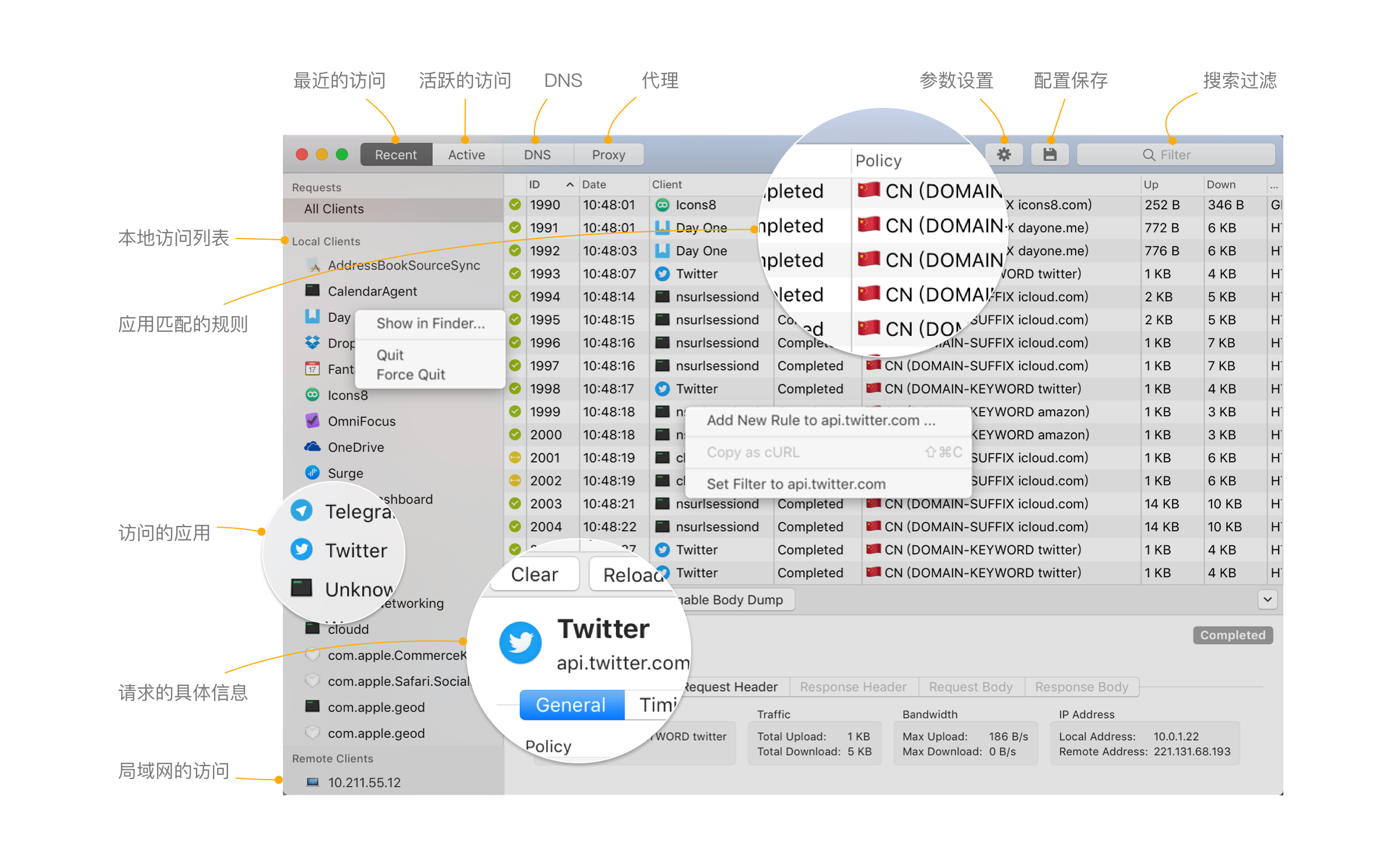Click the large Twitter logo in detail pane
This screenshot has width=1400, height=856.
pos(520,643)
